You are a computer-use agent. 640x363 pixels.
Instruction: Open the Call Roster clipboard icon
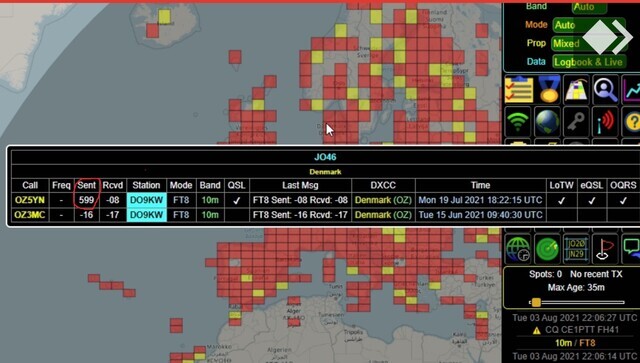(x=518, y=89)
